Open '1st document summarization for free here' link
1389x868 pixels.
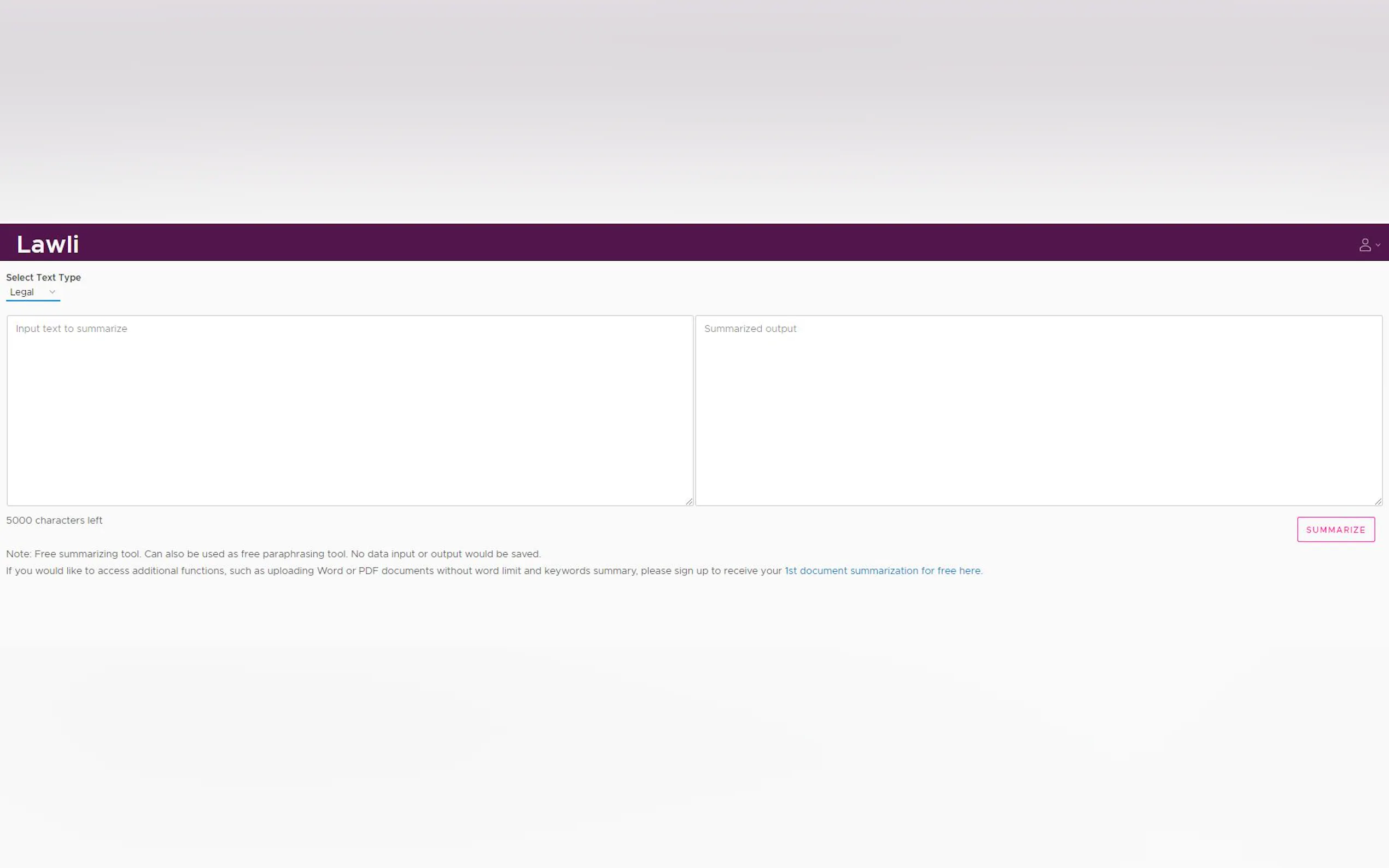coord(883,571)
